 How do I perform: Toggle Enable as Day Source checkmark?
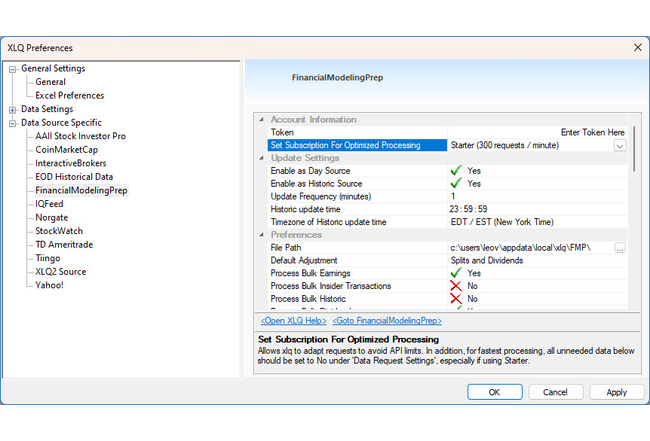pos(456,170)
